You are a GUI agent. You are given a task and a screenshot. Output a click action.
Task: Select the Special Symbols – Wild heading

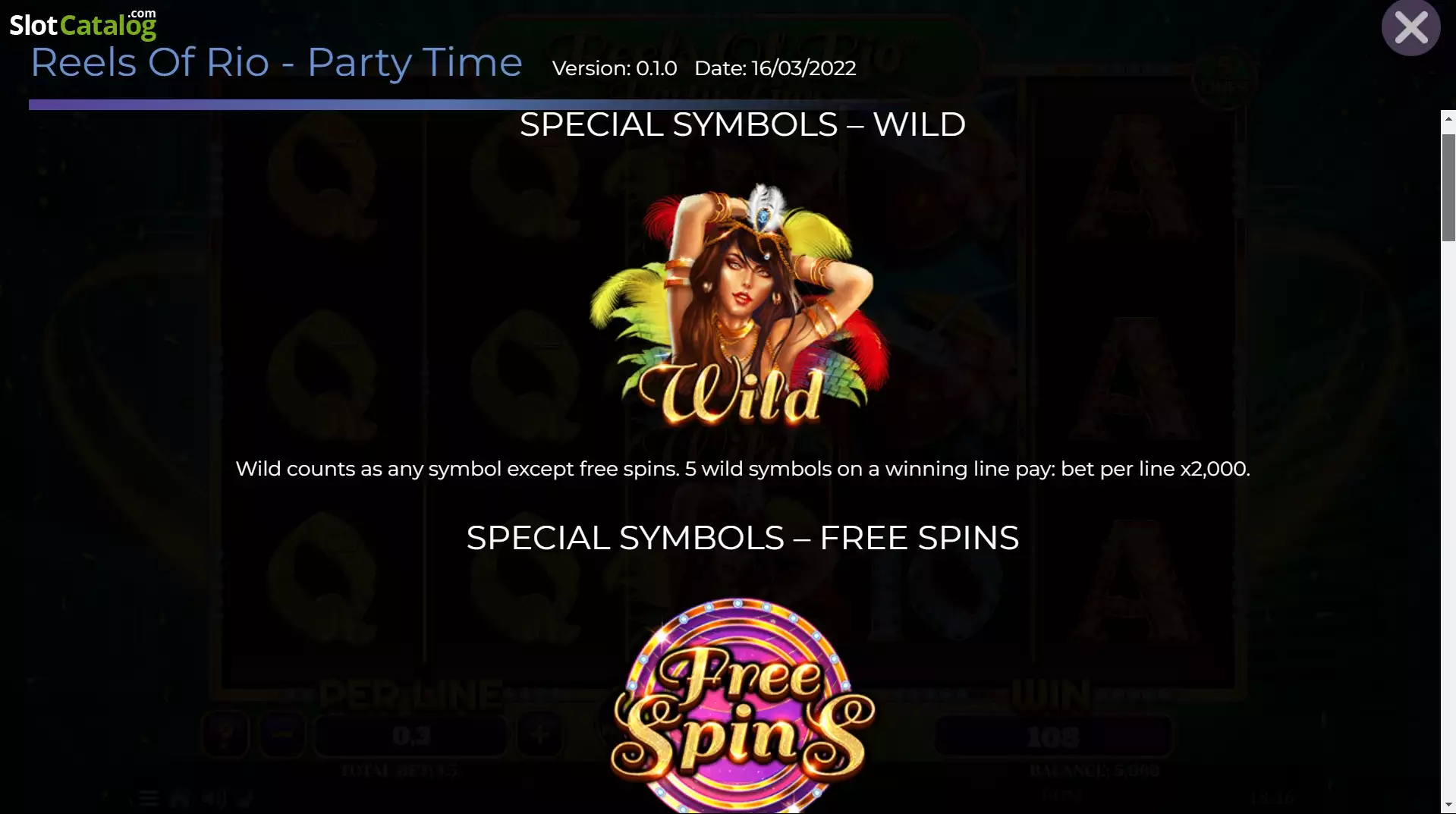click(742, 124)
